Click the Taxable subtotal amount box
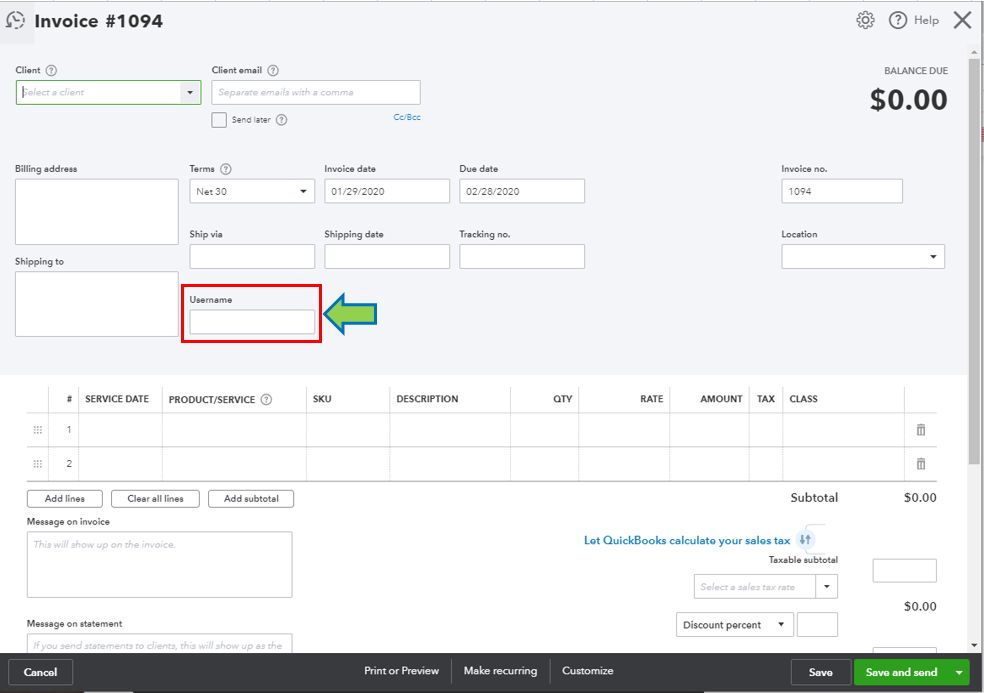984x693 pixels. pos(905,571)
